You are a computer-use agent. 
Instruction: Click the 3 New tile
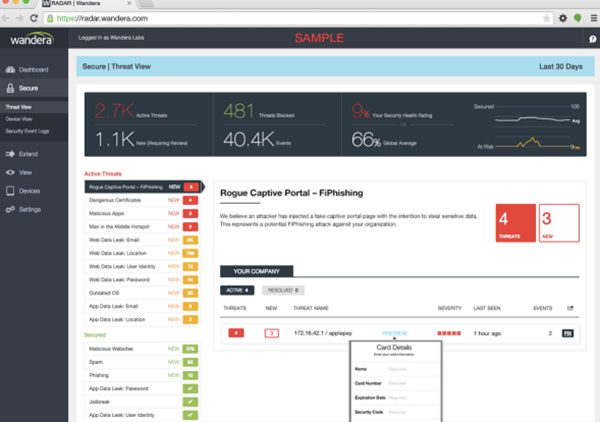click(559, 223)
